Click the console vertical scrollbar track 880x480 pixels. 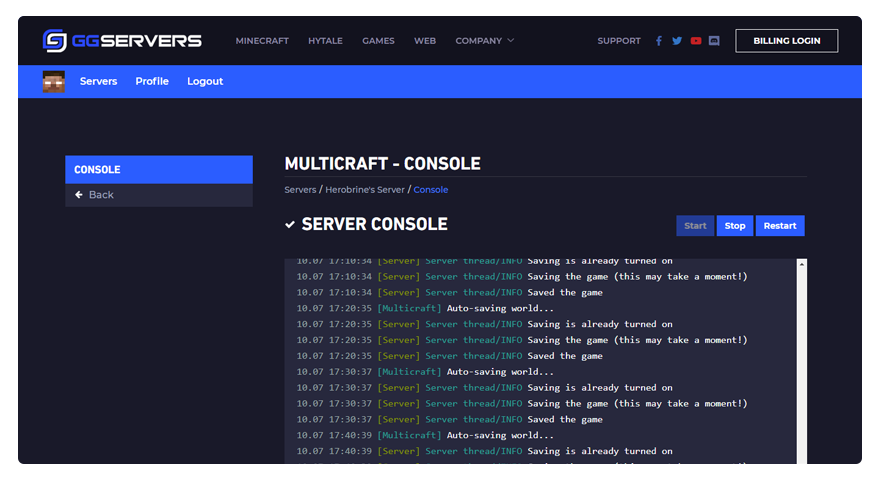[801, 366]
